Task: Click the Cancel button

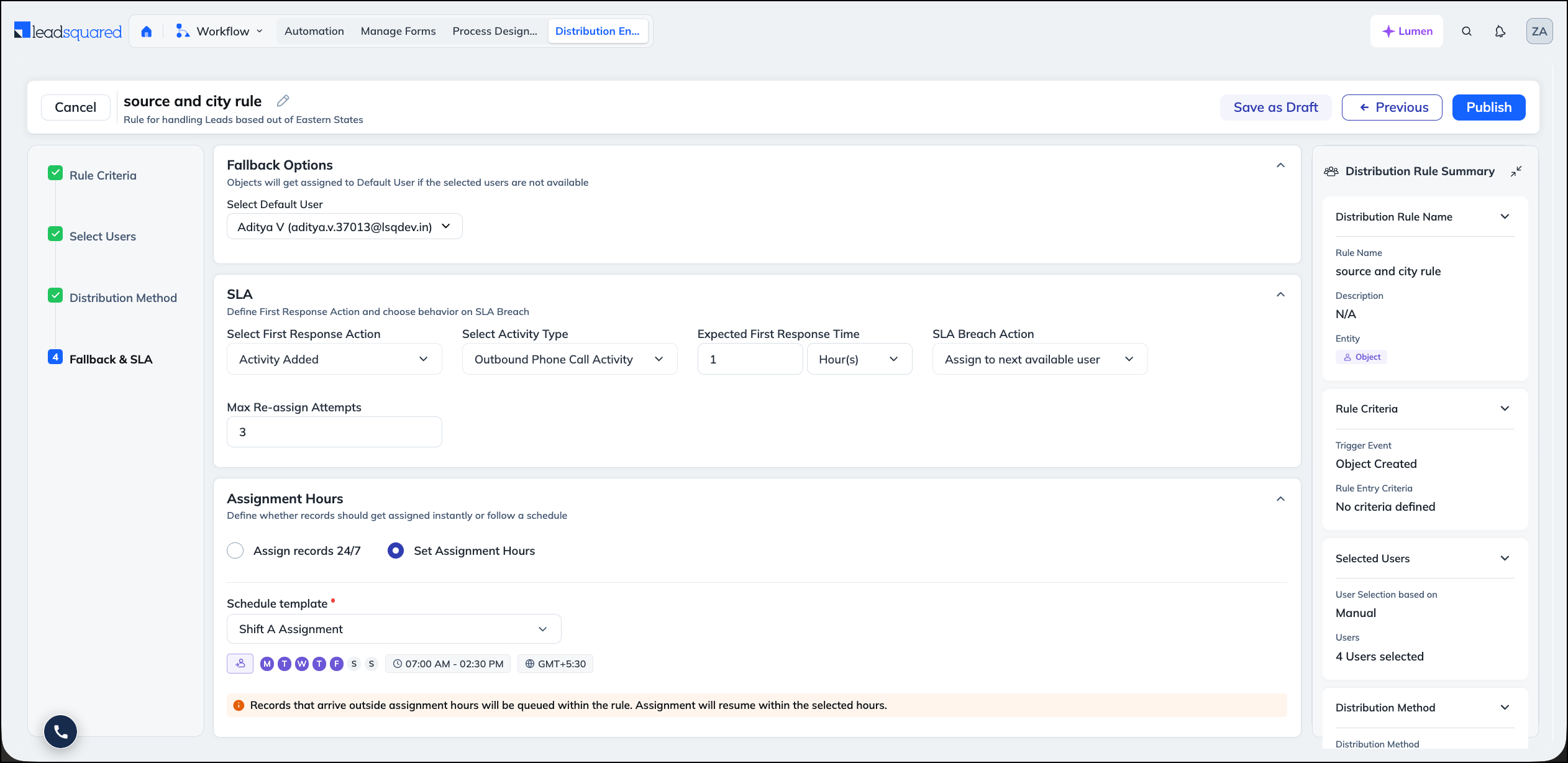Action: tap(76, 107)
